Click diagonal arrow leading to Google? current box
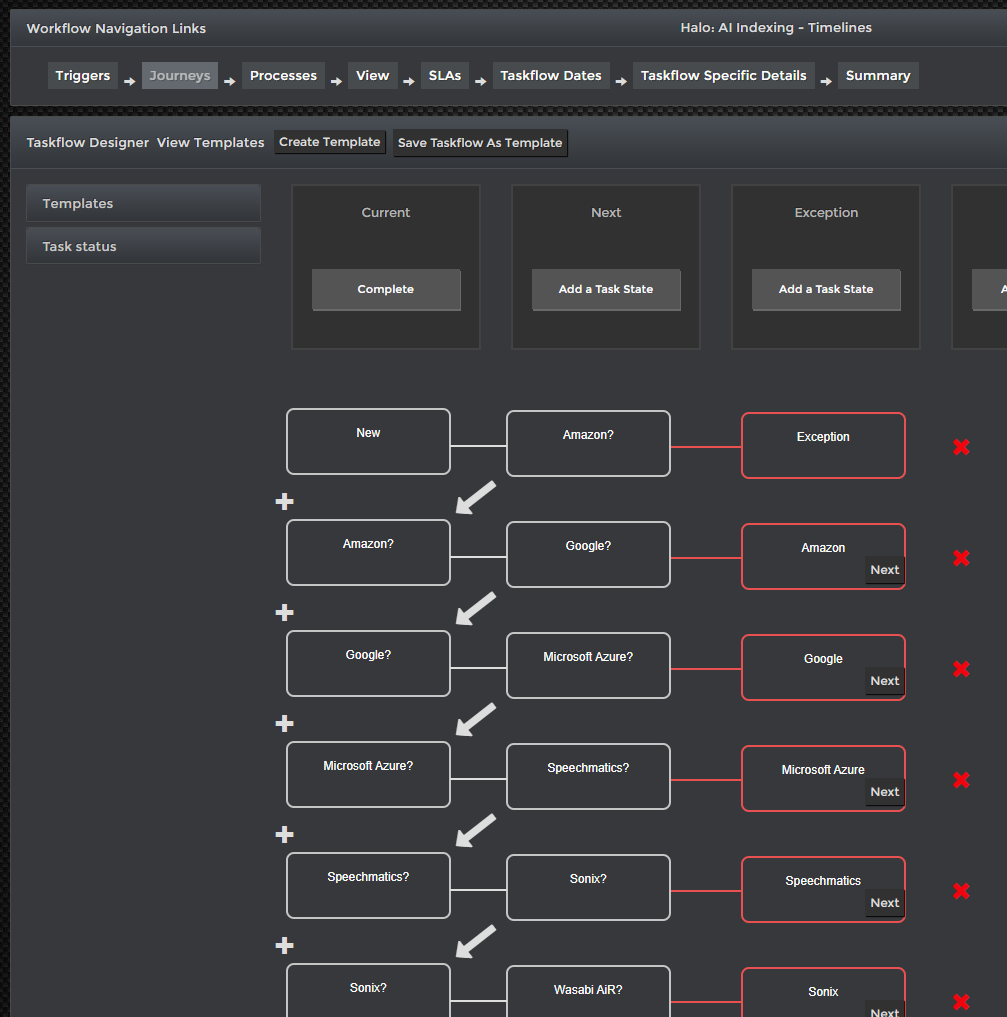Viewport: 1007px width, 1017px height. click(x=475, y=608)
